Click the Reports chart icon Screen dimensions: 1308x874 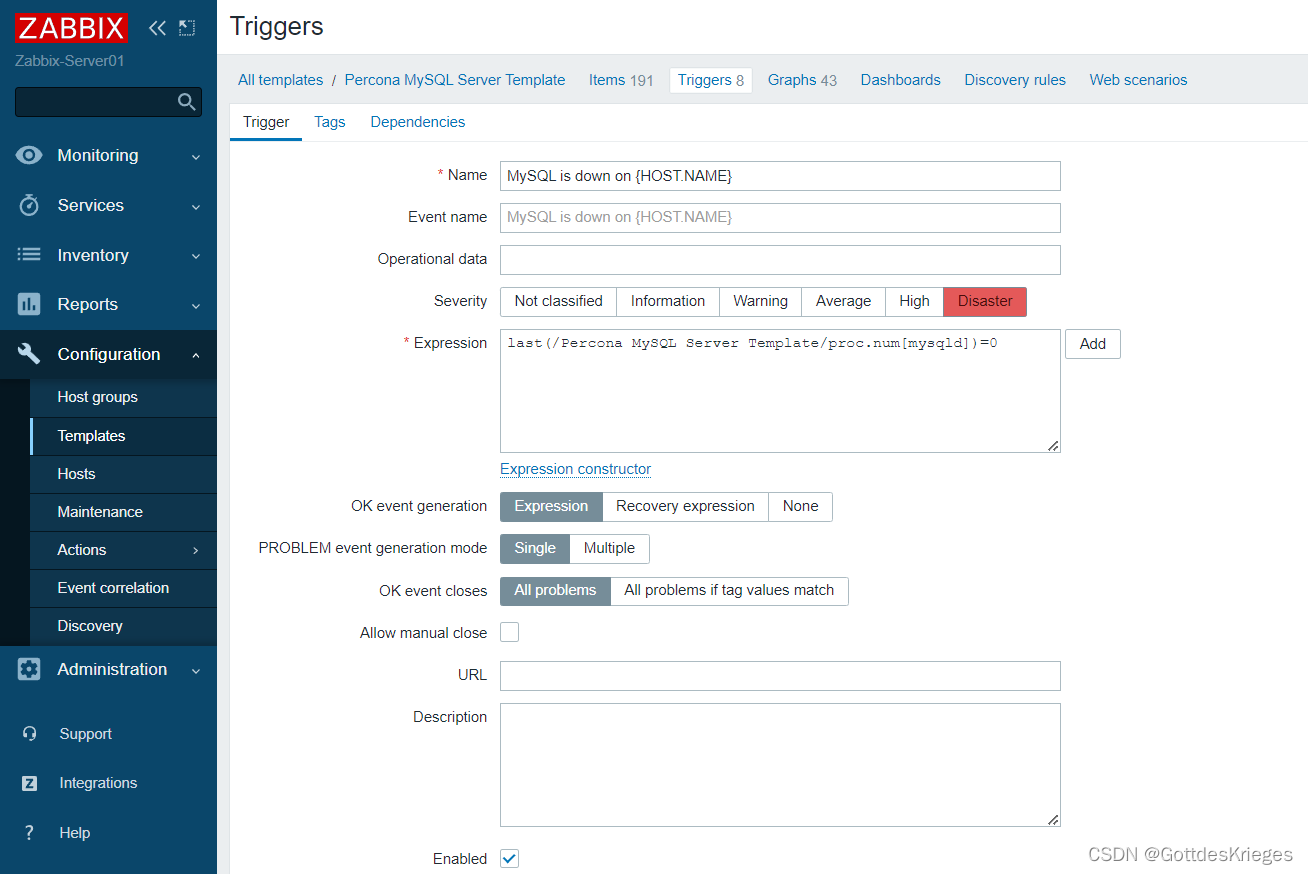coord(29,304)
